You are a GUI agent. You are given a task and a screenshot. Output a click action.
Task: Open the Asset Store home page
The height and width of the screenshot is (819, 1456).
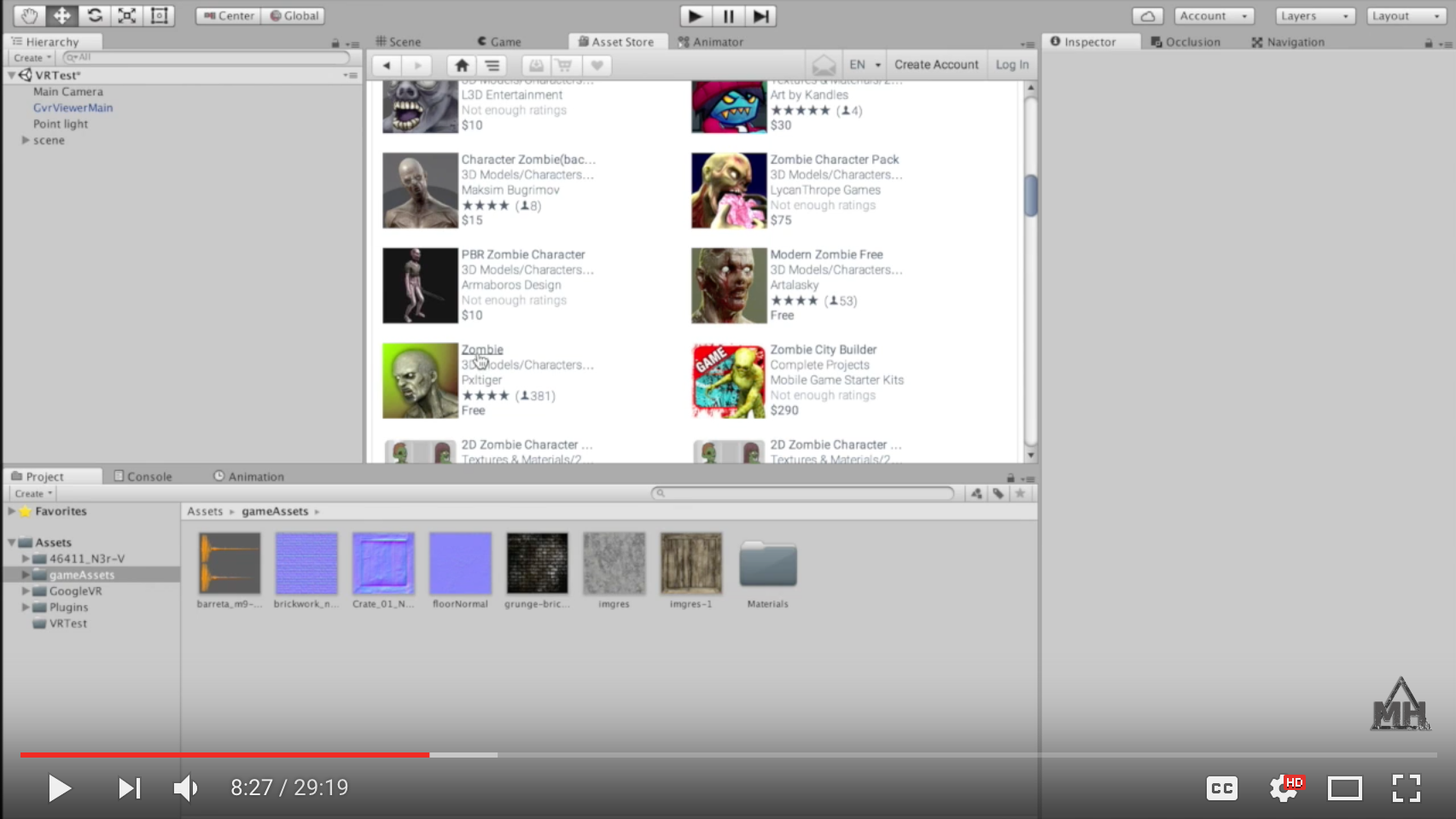click(x=462, y=65)
